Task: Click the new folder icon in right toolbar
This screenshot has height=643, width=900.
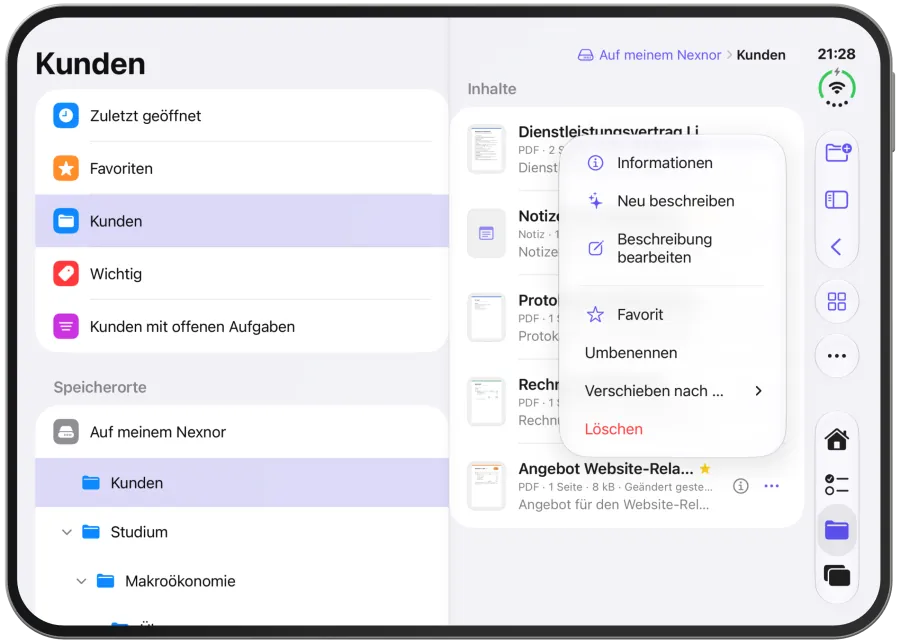Action: (837, 153)
